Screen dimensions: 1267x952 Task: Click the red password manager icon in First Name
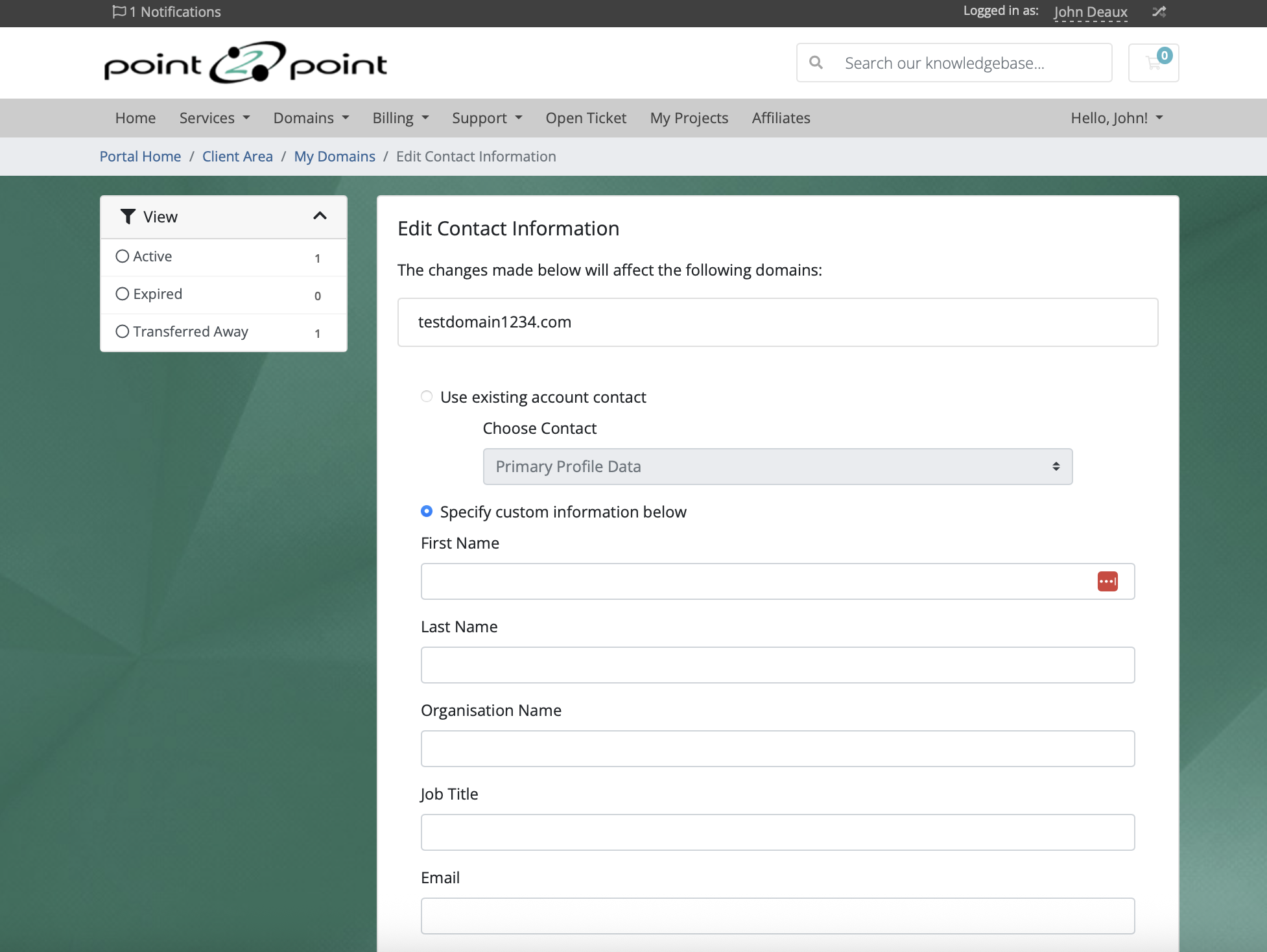click(x=1107, y=582)
